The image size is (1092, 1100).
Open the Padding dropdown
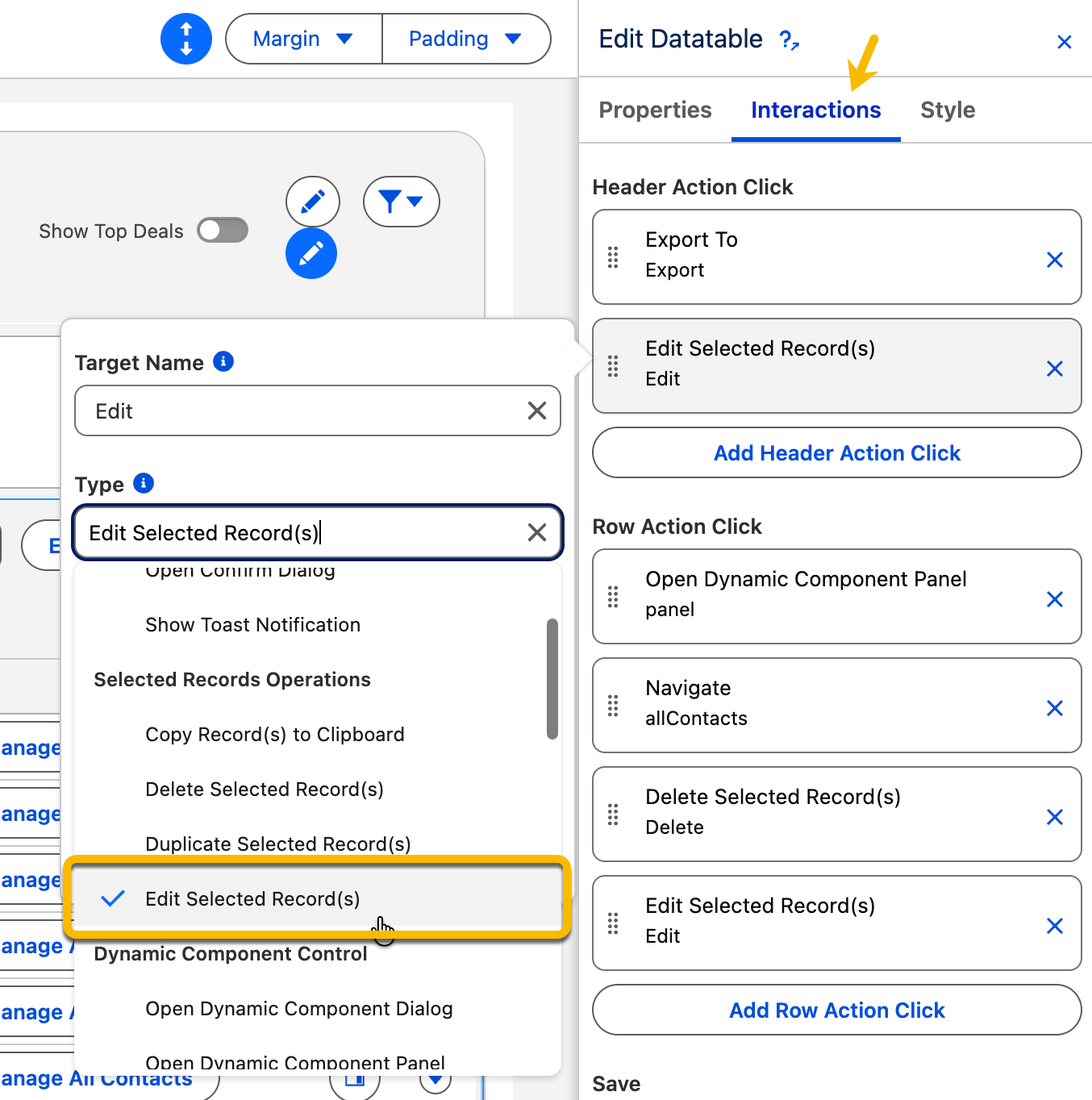465,39
